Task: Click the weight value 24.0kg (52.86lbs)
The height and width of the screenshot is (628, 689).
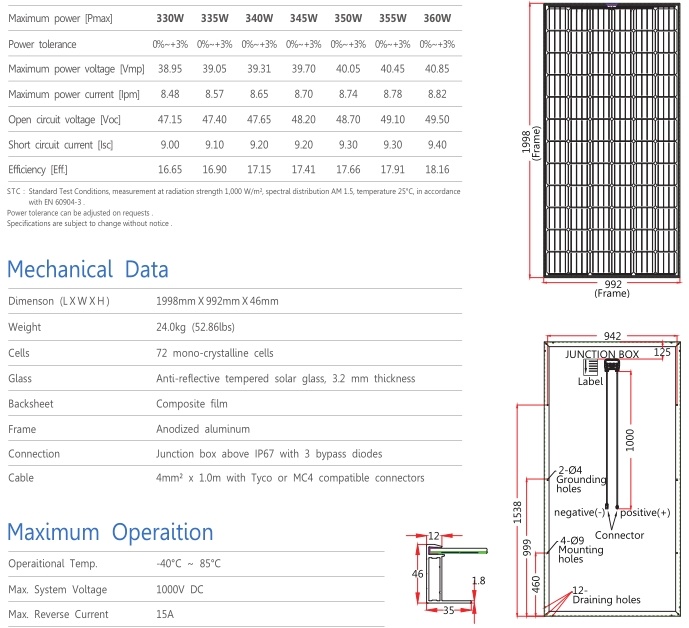Action: (195, 327)
